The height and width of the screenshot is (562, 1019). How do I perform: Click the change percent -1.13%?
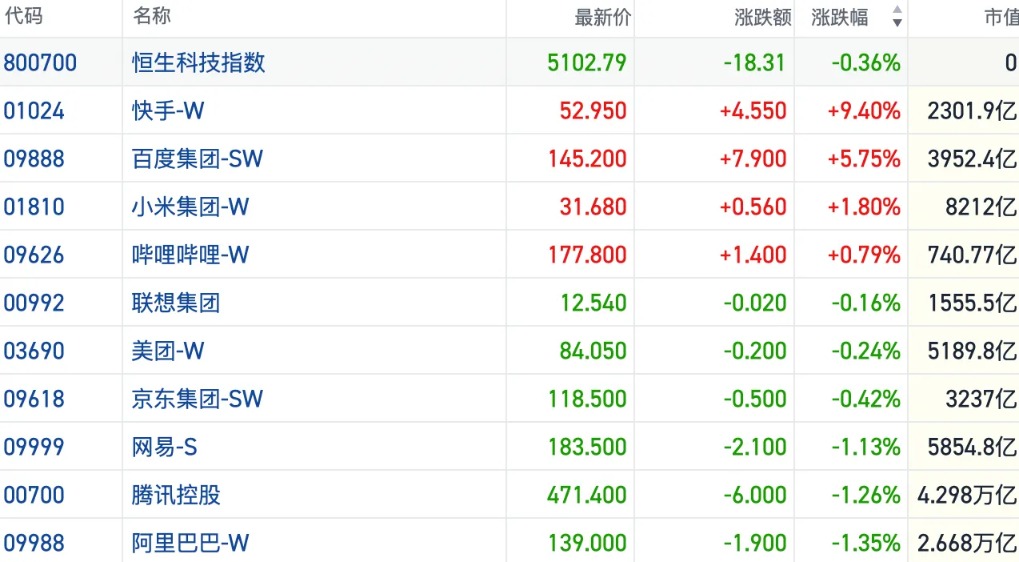point(866,448)
